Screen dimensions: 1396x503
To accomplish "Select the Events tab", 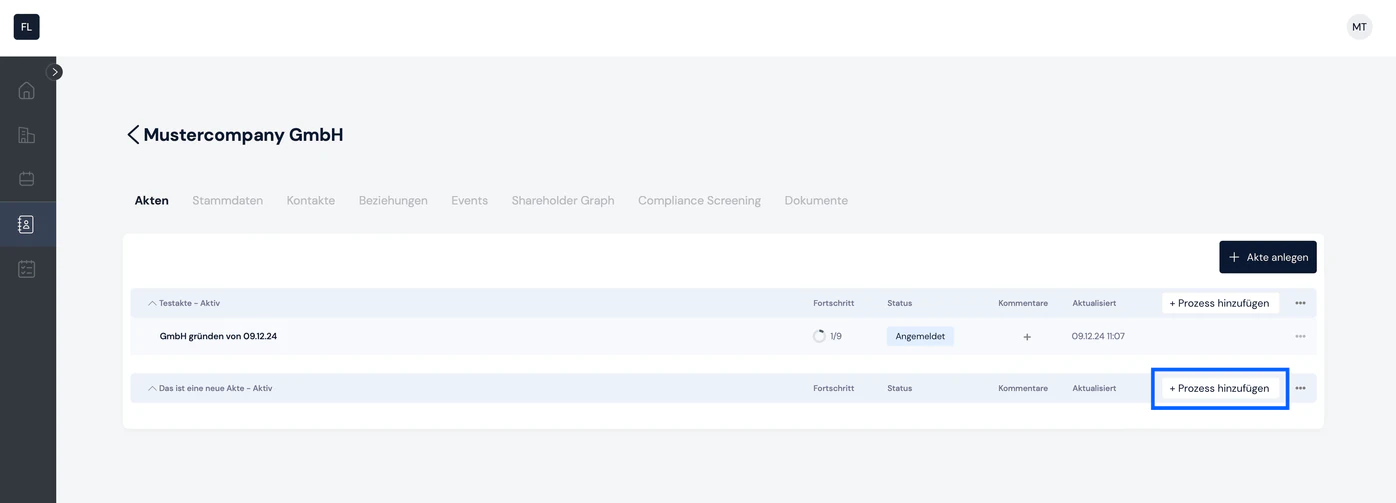I will tap(470, 200).
